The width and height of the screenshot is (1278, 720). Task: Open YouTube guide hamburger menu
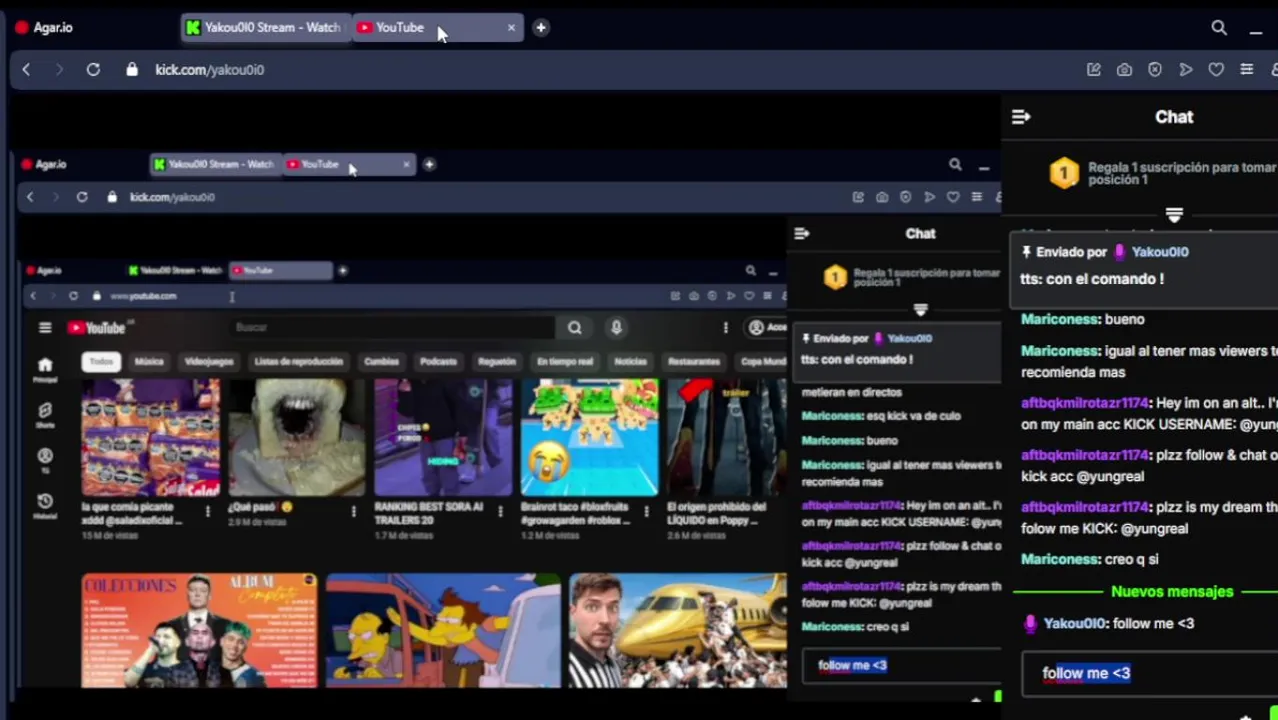click(45, 328)
